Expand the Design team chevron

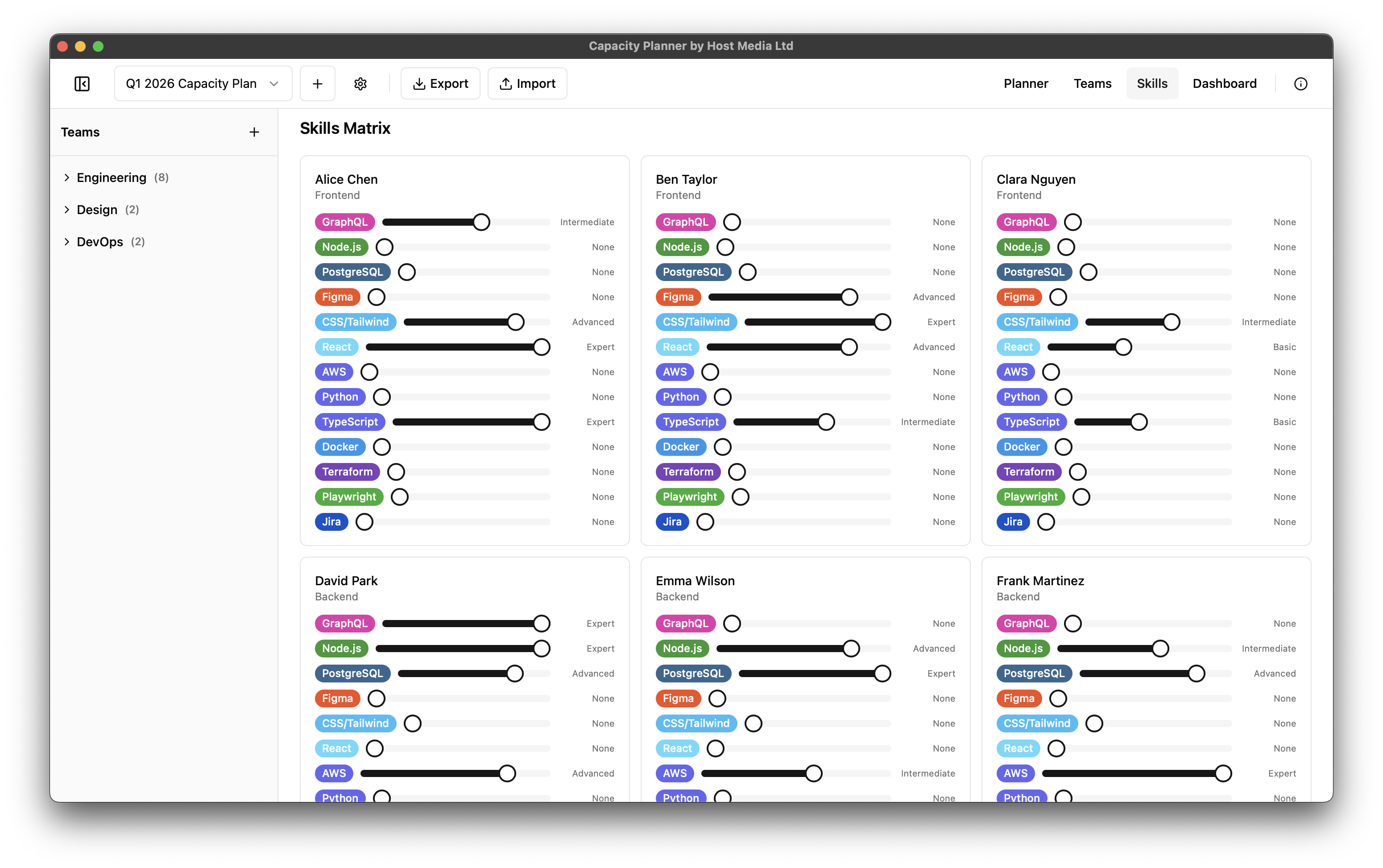click(66, 210)
